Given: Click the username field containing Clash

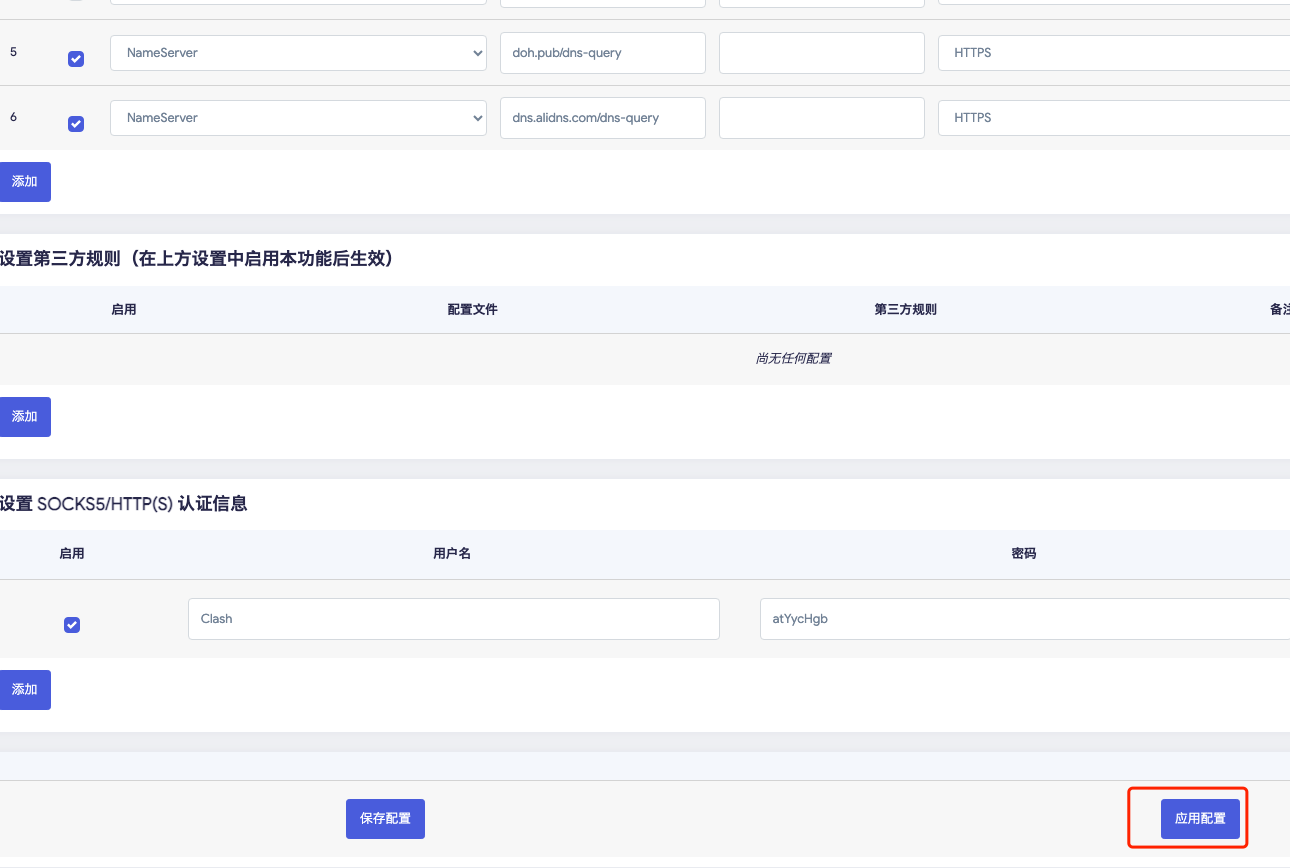Looking at the screenshot, I should tap(453, 619).
